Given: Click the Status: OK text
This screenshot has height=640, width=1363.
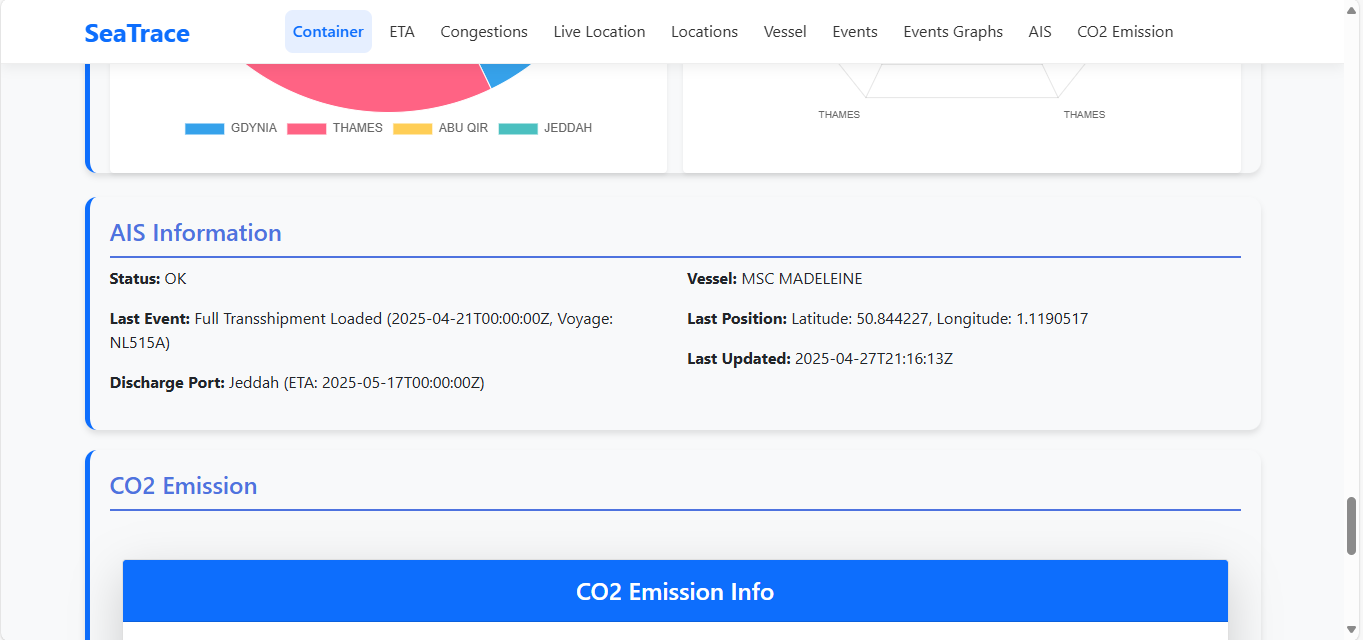Looking at the screenshot, I should 148,279.
